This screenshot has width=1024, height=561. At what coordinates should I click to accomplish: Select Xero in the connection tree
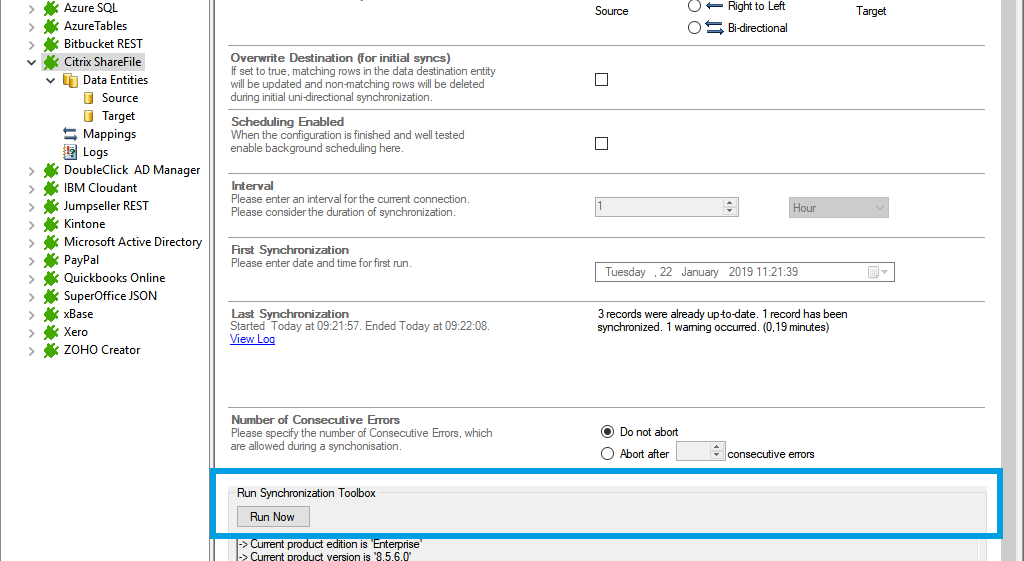click(76, 332)
